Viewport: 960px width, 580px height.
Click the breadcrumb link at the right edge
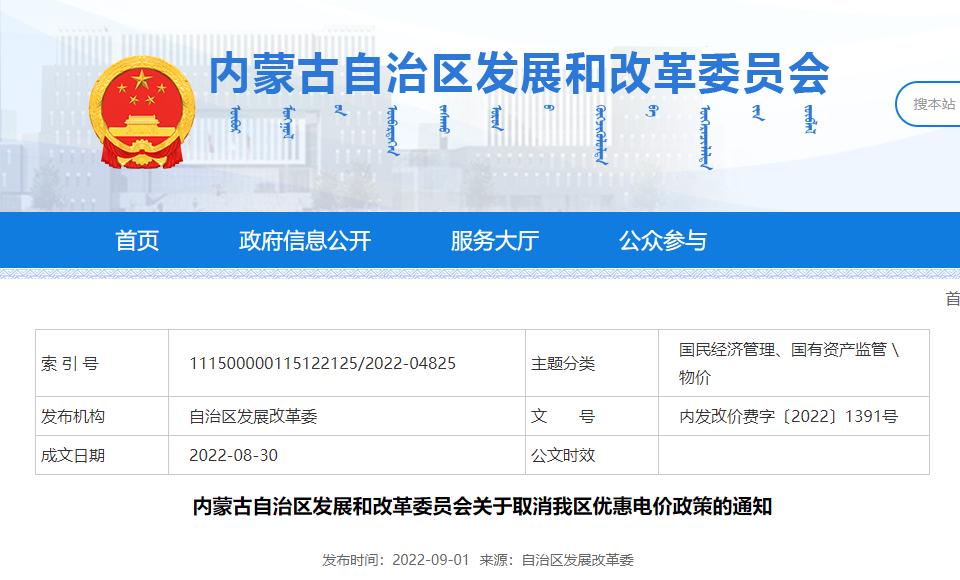(952, 298)
